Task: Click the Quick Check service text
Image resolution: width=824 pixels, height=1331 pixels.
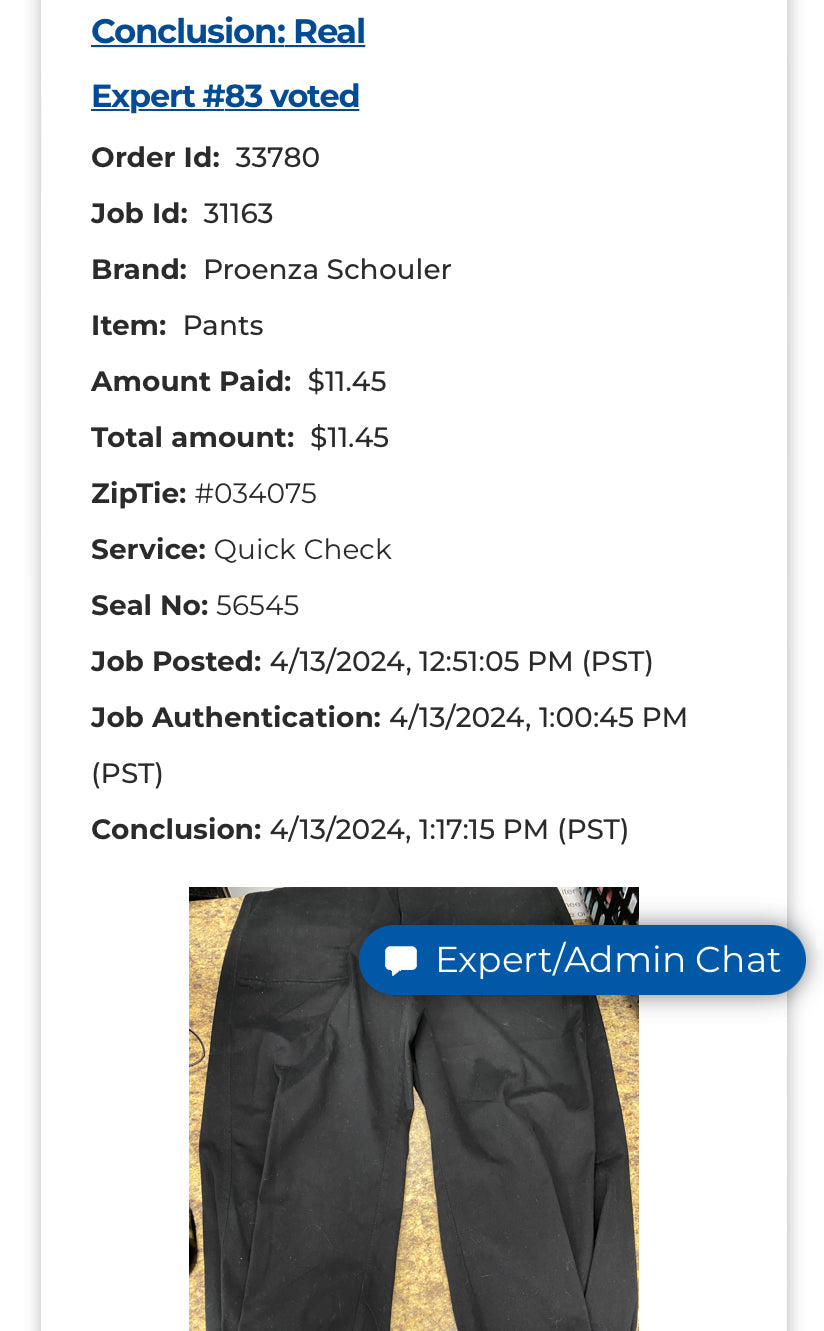Action: coord(302,550)
